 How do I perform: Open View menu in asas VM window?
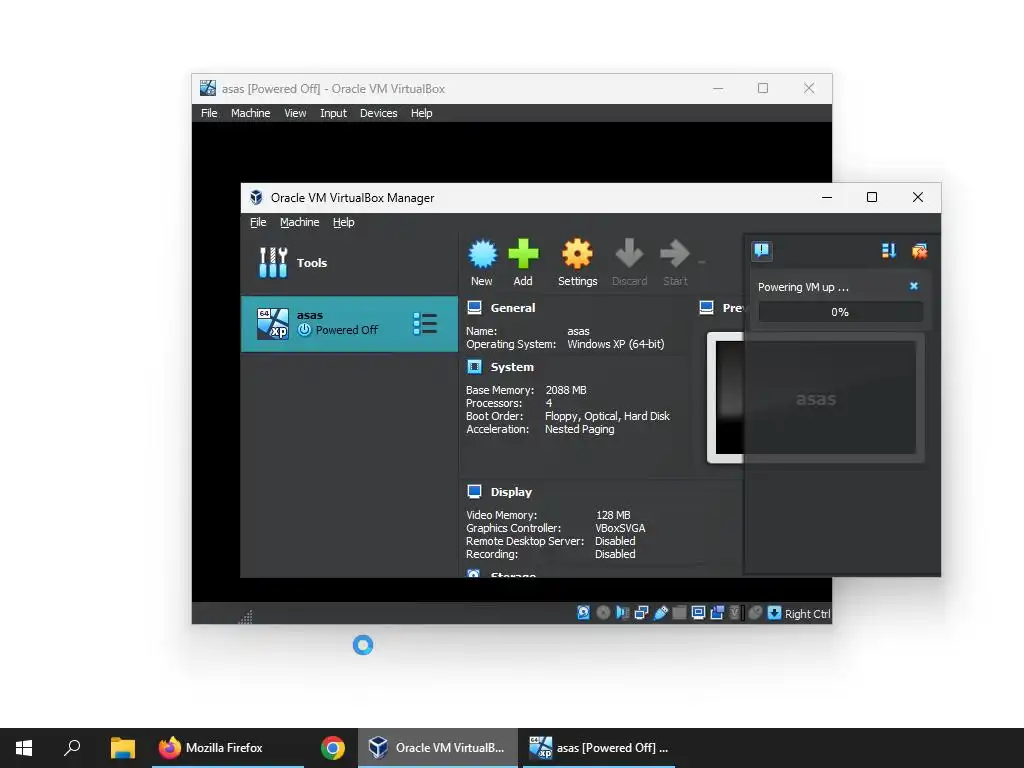click(295, 113)
